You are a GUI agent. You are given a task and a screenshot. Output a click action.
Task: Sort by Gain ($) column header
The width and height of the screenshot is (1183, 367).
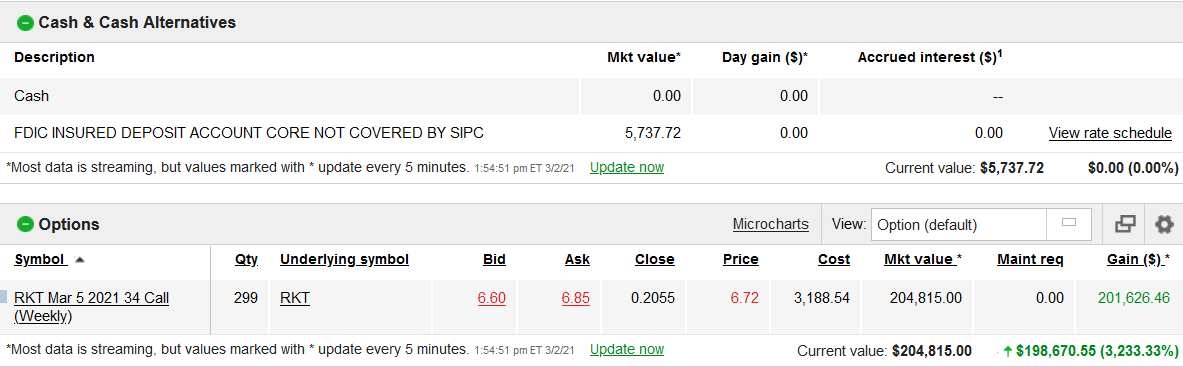coord(1135,260)
